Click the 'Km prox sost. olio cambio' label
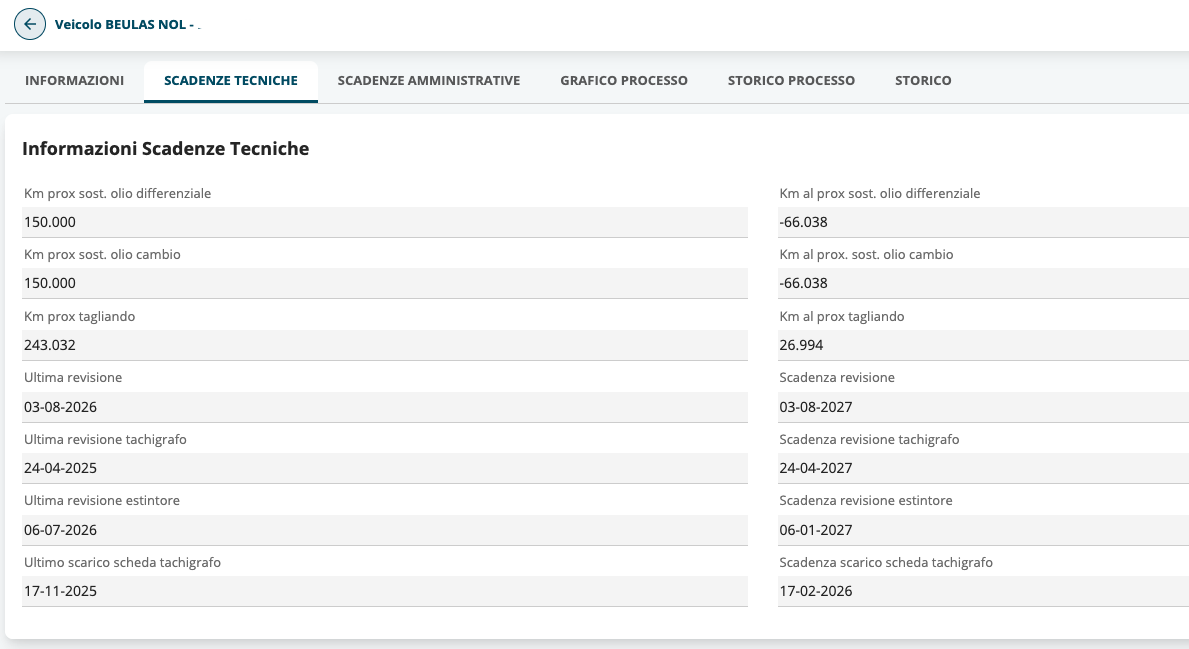The width and height of the screenshot is (1189, 649). (102, 254)
